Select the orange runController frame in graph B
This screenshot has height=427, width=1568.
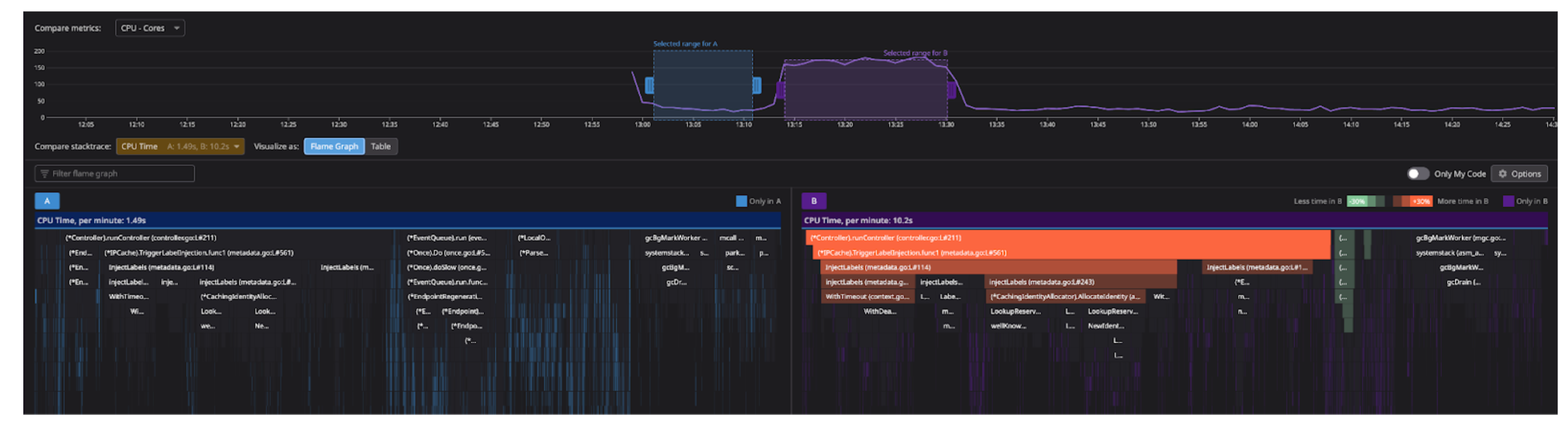(1065, 238)
